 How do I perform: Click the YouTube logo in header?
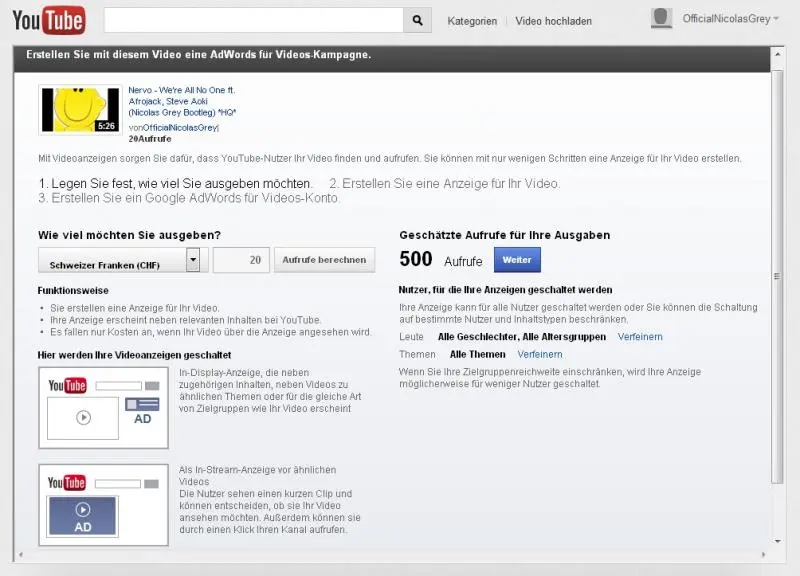tap(48, 20)
